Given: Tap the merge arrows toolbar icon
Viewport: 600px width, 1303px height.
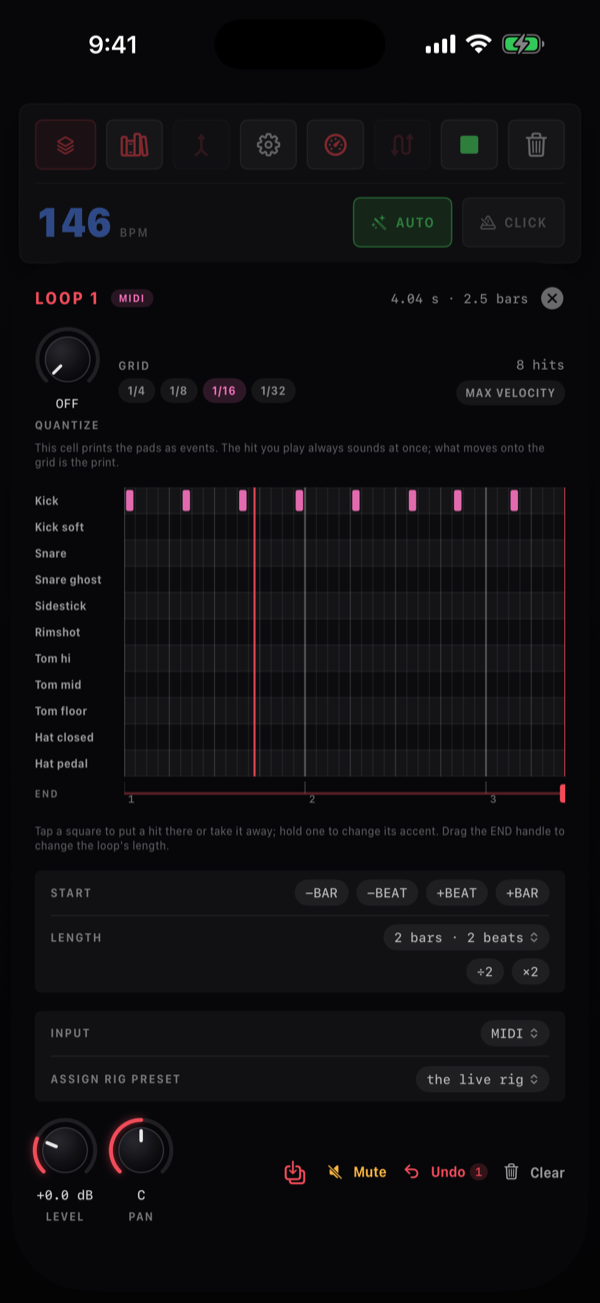Looking at the screenshot, I should pyautogui.click(x=201, y=145).
